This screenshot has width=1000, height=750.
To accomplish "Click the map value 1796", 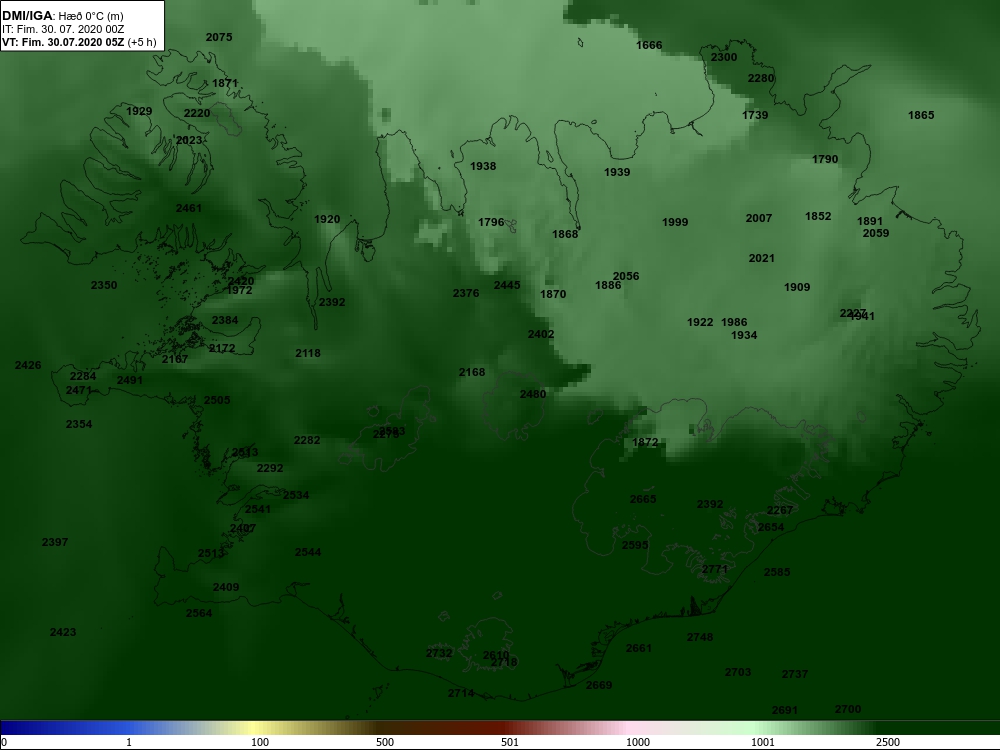I will point(492,222).
